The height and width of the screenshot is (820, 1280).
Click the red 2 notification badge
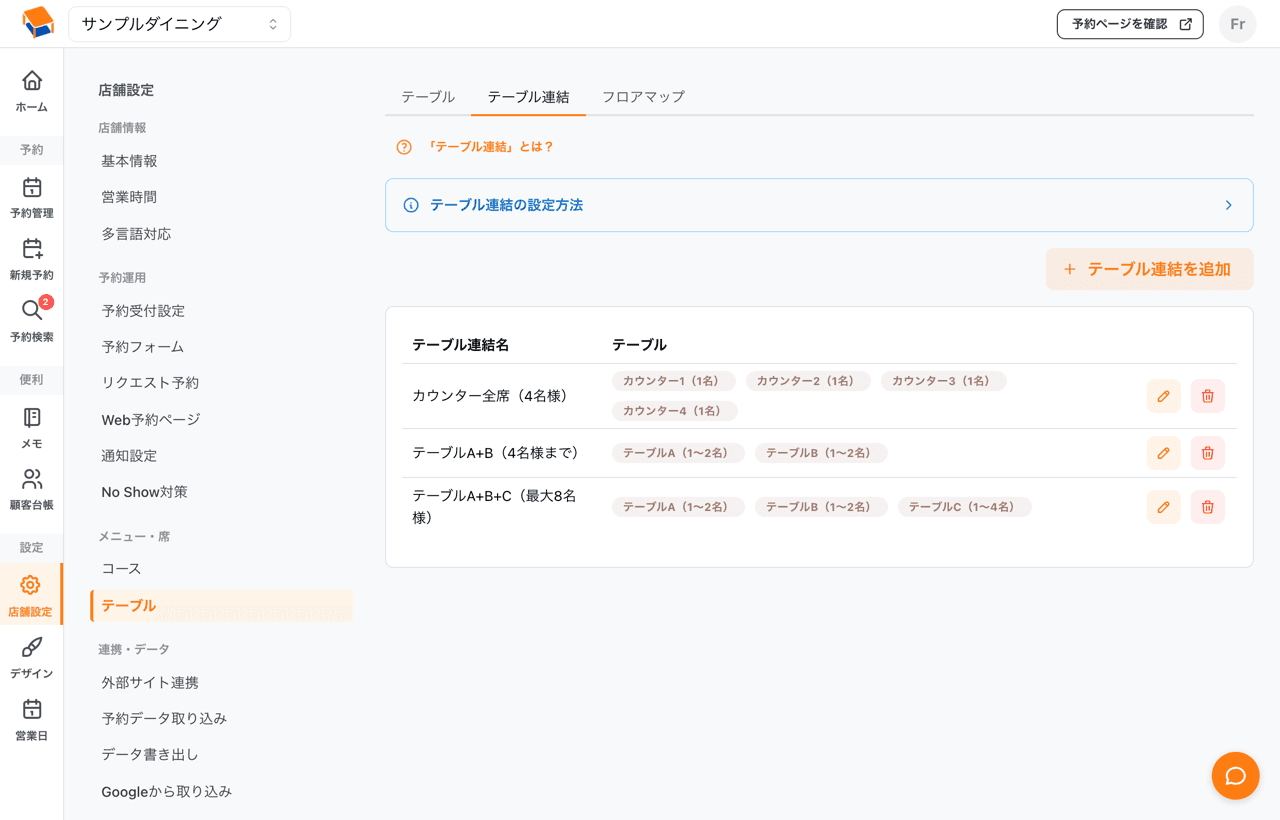pyautogui.click(x=46, y=302)
